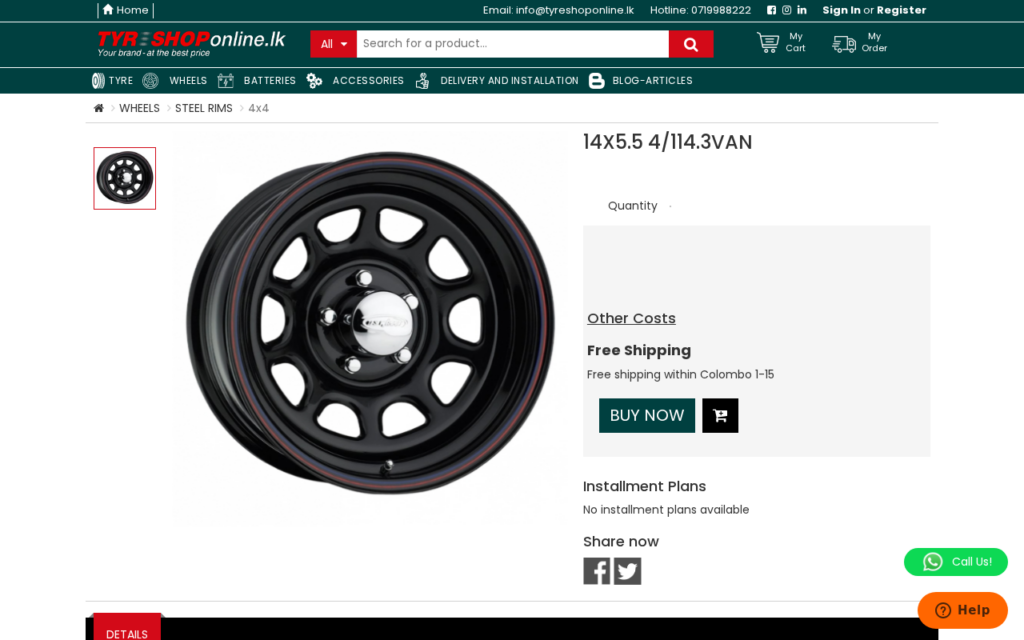Open the TYRE menu
Viewport: 1024px width, 640px height.
click(121, 80)
